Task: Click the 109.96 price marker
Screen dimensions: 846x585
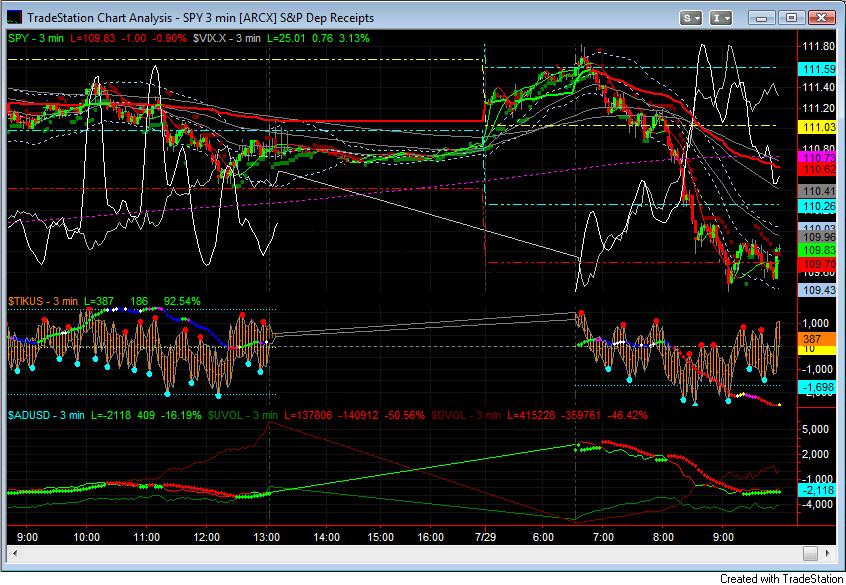Action: click(x=817, y=237)
